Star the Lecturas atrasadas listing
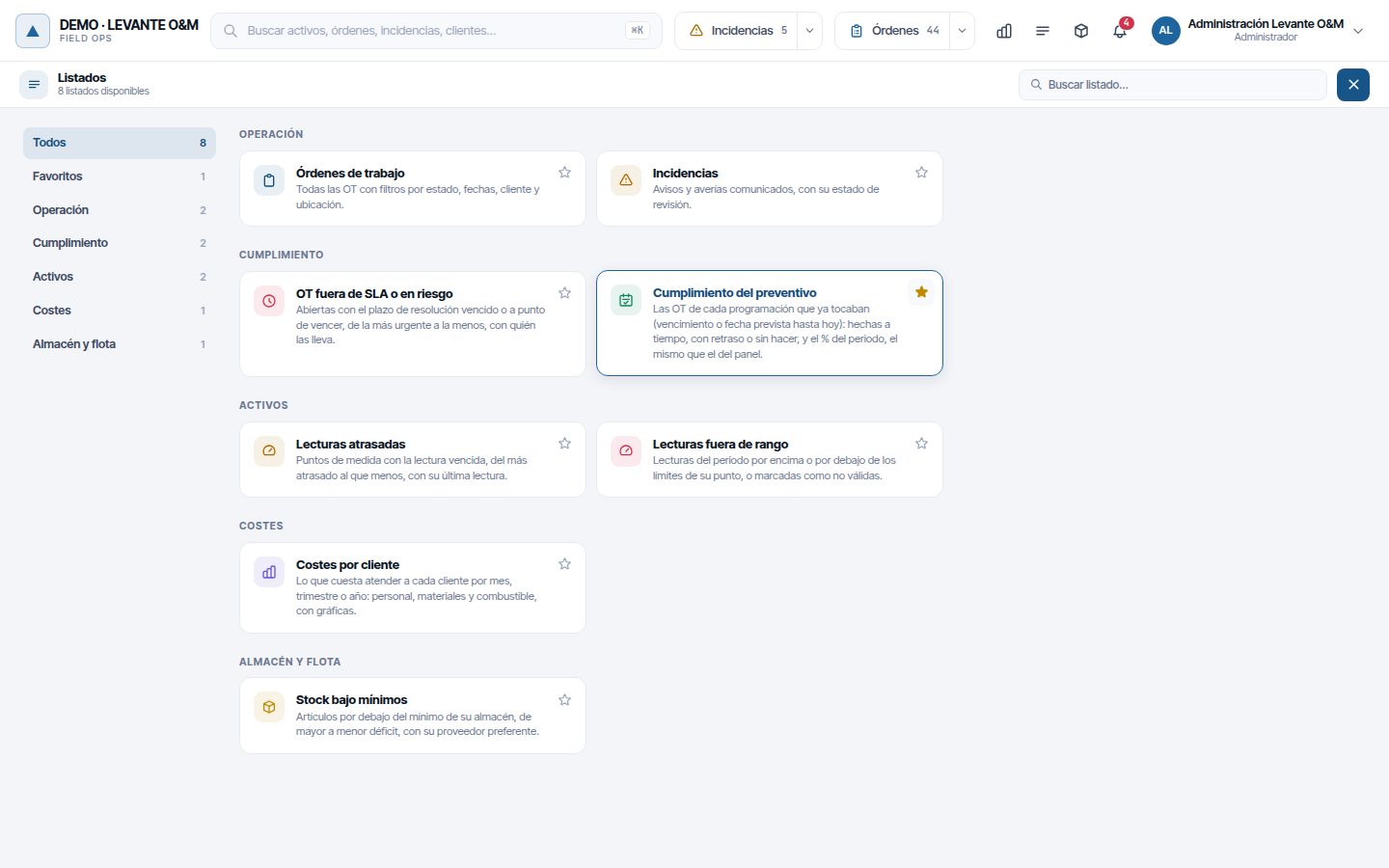Viewport: 1389px width, 868px height. point(564,444)
